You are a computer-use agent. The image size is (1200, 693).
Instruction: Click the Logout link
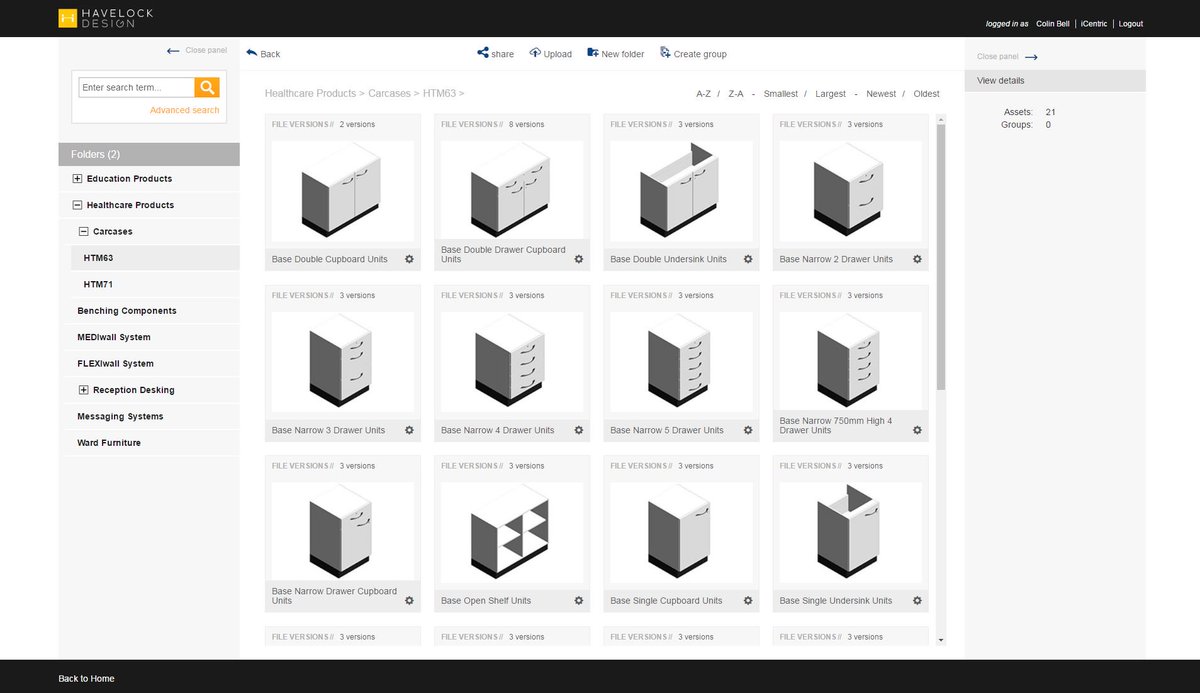(1130, 23)
